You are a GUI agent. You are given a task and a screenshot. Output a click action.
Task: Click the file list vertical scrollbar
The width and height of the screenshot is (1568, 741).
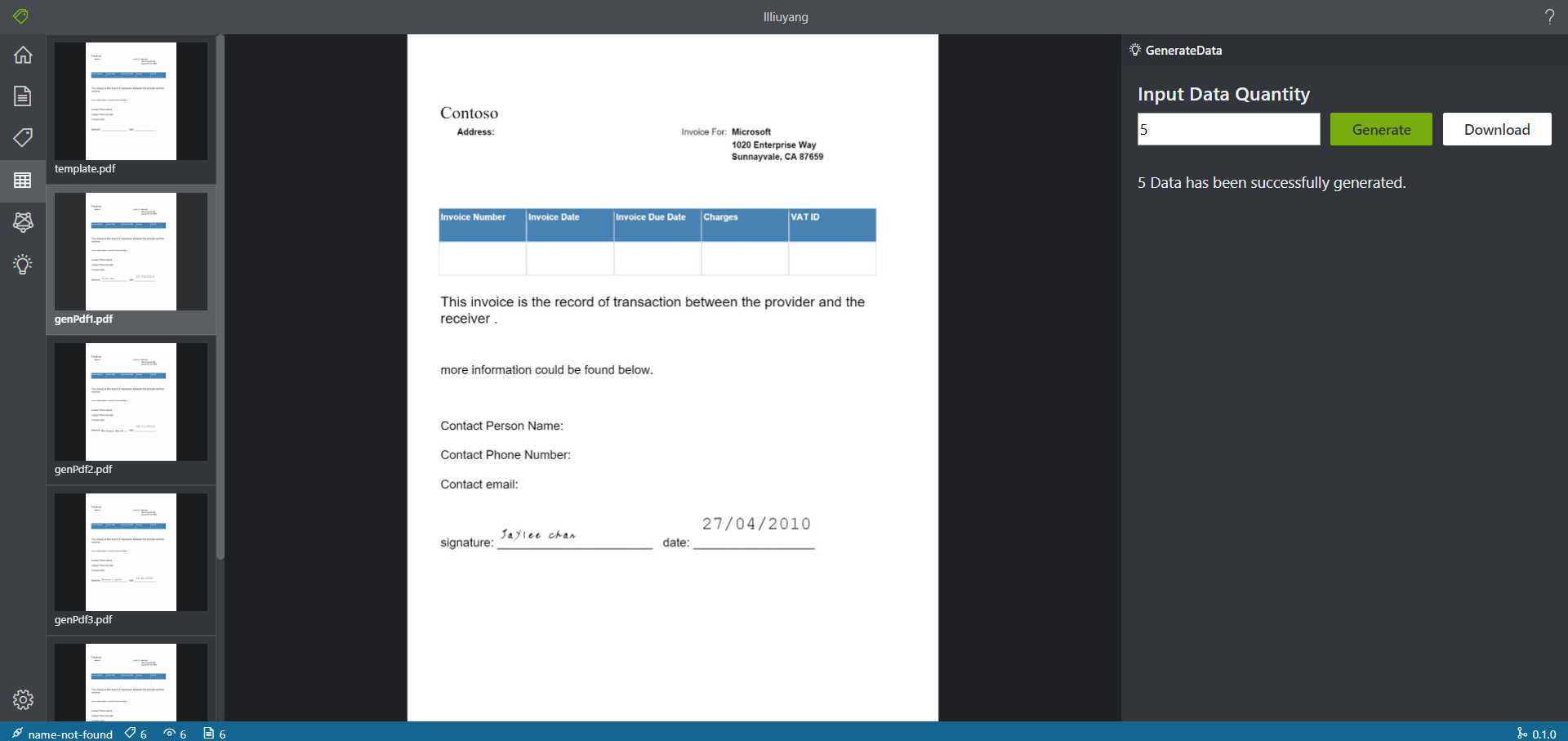220,297
